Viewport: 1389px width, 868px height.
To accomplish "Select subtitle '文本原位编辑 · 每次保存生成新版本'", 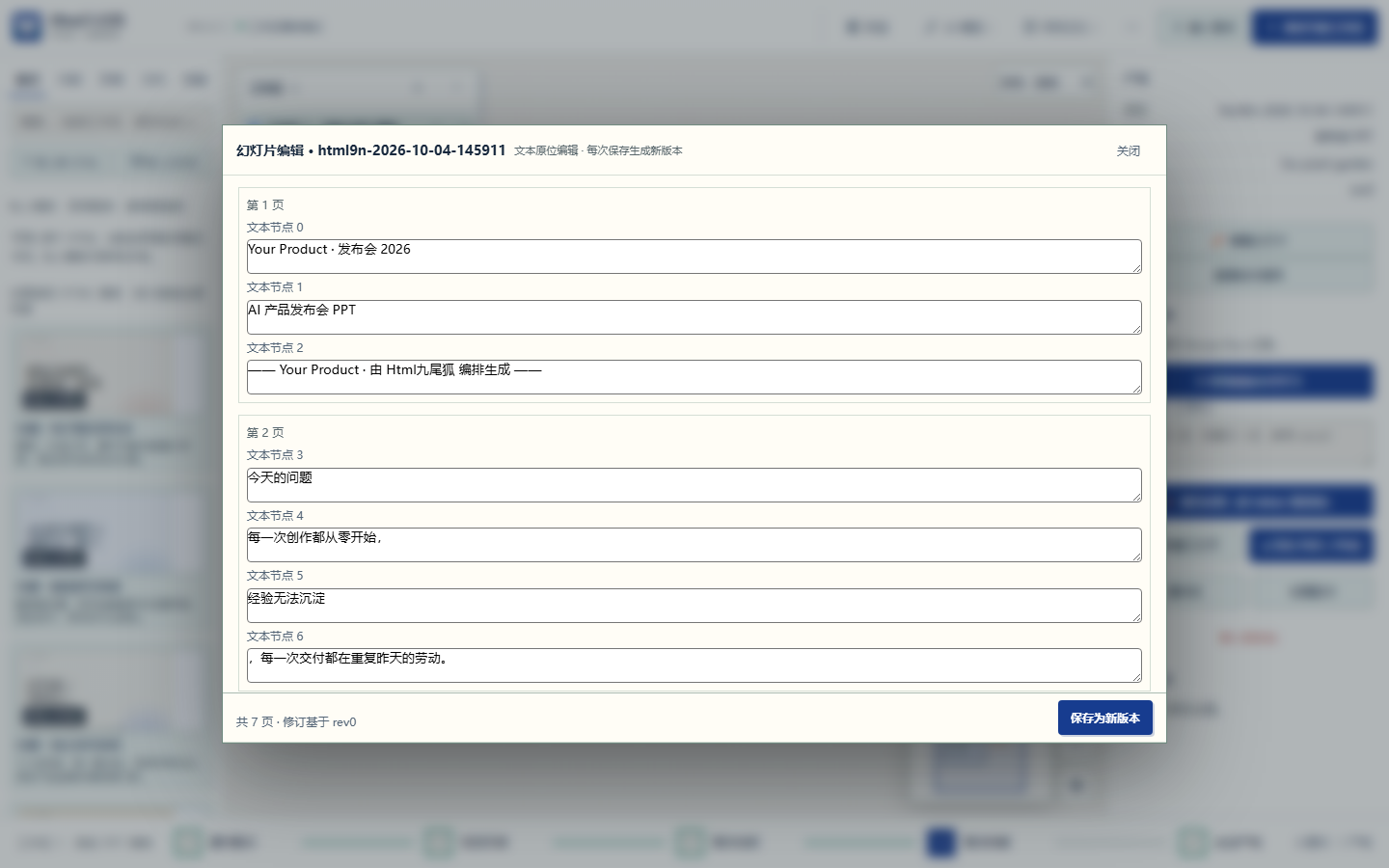I will tap(598, 150).
